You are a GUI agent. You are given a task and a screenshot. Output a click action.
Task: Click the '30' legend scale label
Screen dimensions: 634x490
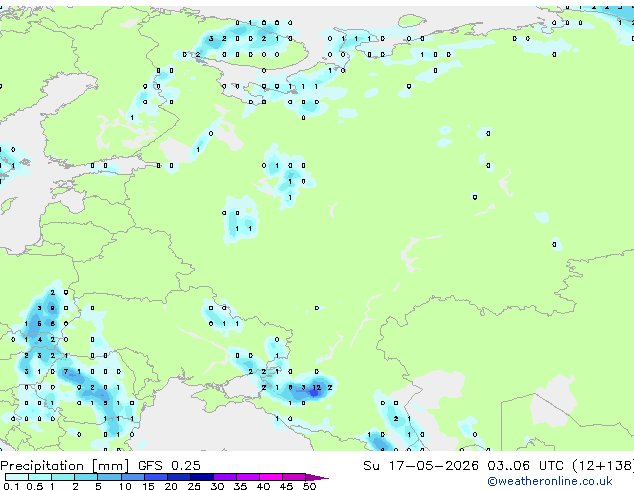point(217,486)
